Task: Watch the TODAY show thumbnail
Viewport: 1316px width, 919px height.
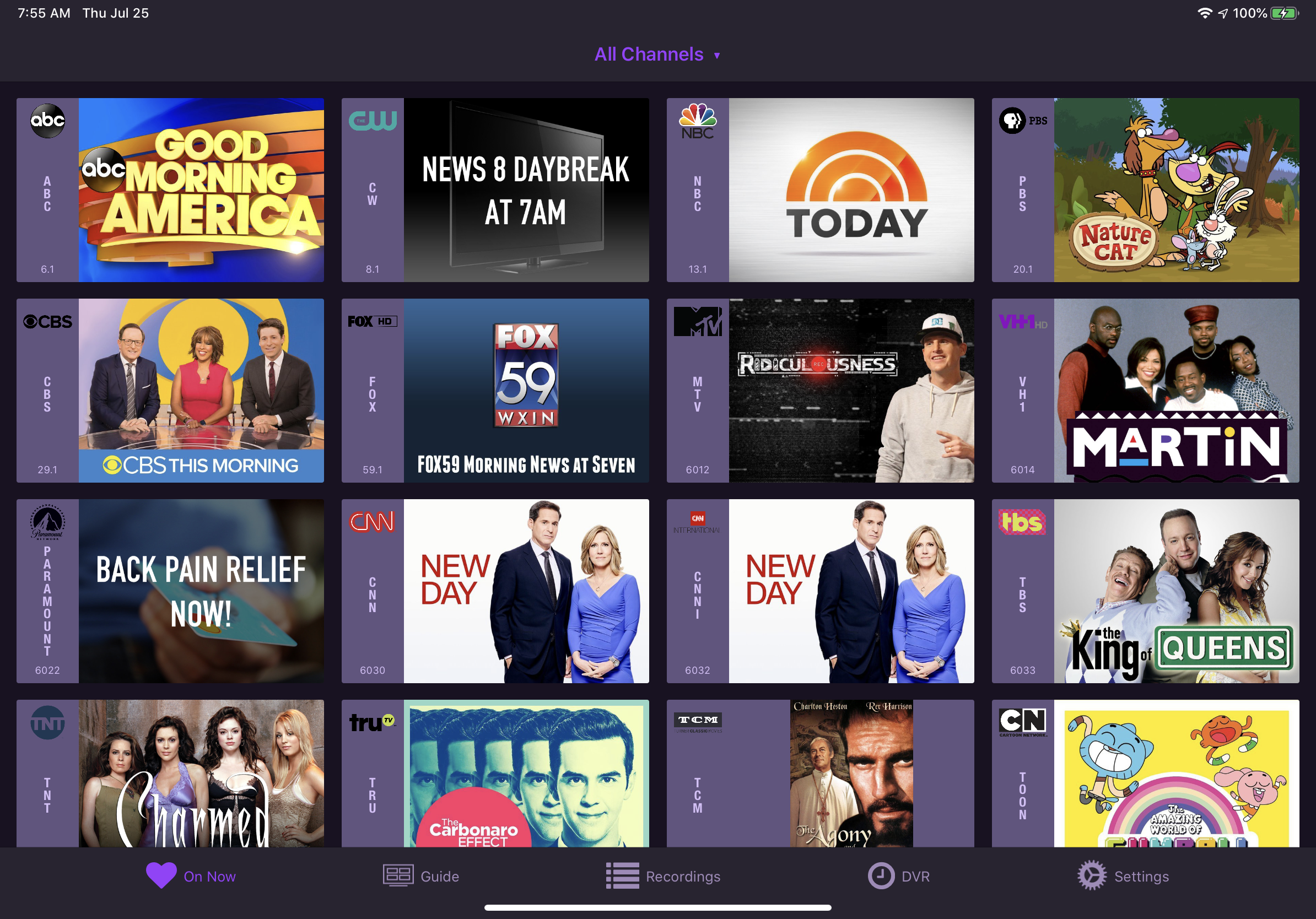Action: tap(851, 190)
